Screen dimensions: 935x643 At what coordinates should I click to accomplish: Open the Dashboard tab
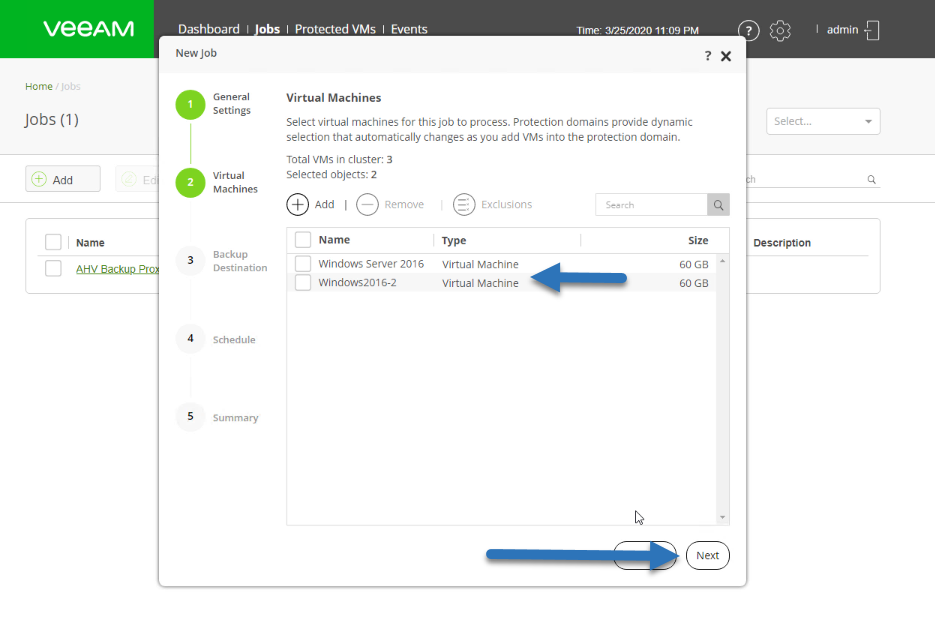[209, 29]
